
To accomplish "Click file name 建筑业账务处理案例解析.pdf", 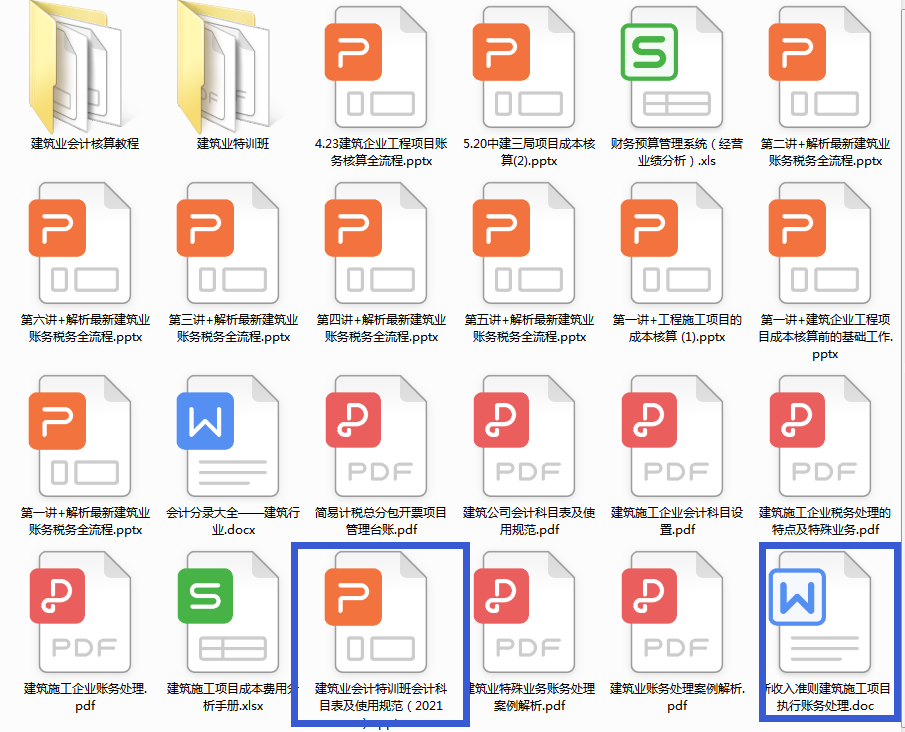I will click(x=676, y=697).
